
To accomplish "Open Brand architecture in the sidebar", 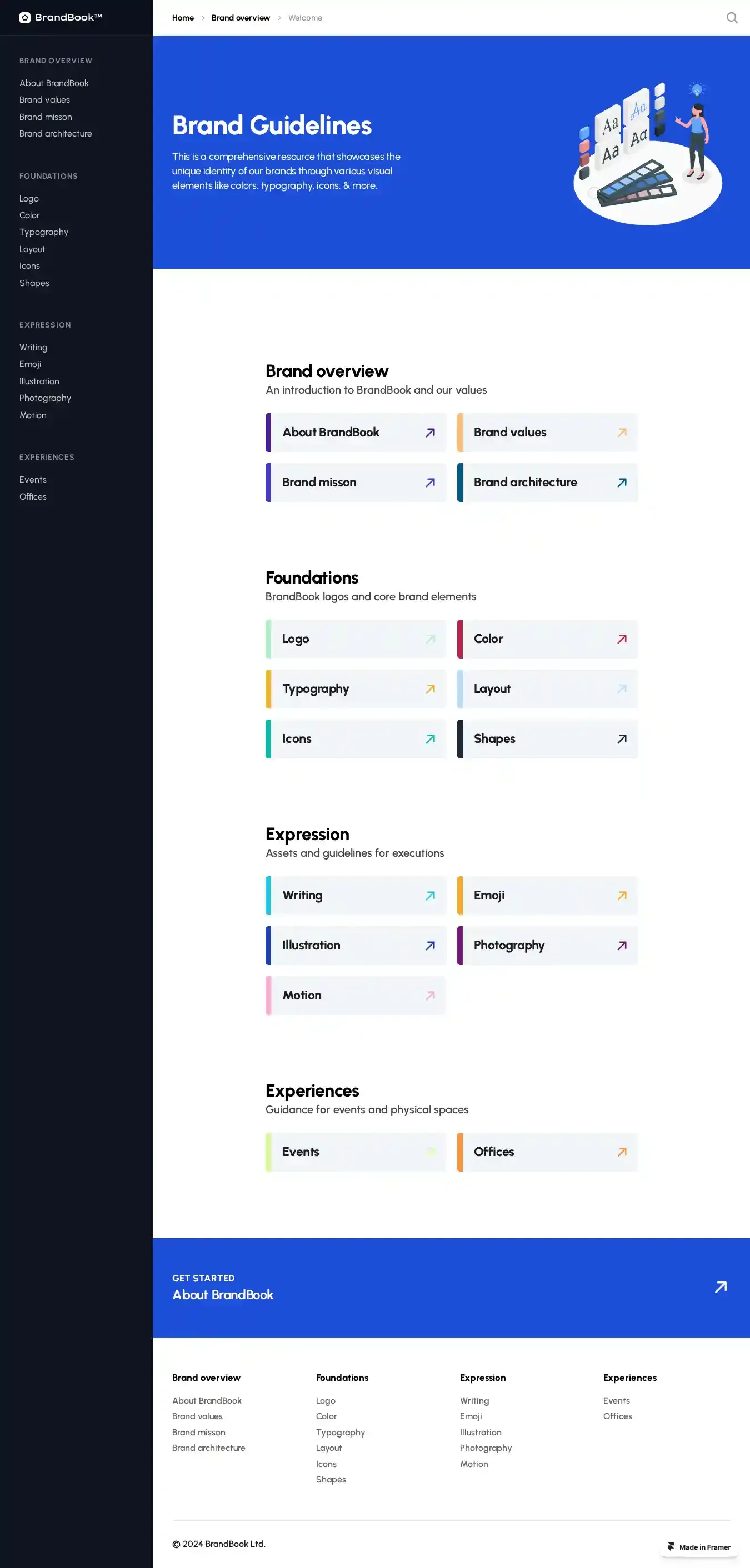I will [56, 133].
